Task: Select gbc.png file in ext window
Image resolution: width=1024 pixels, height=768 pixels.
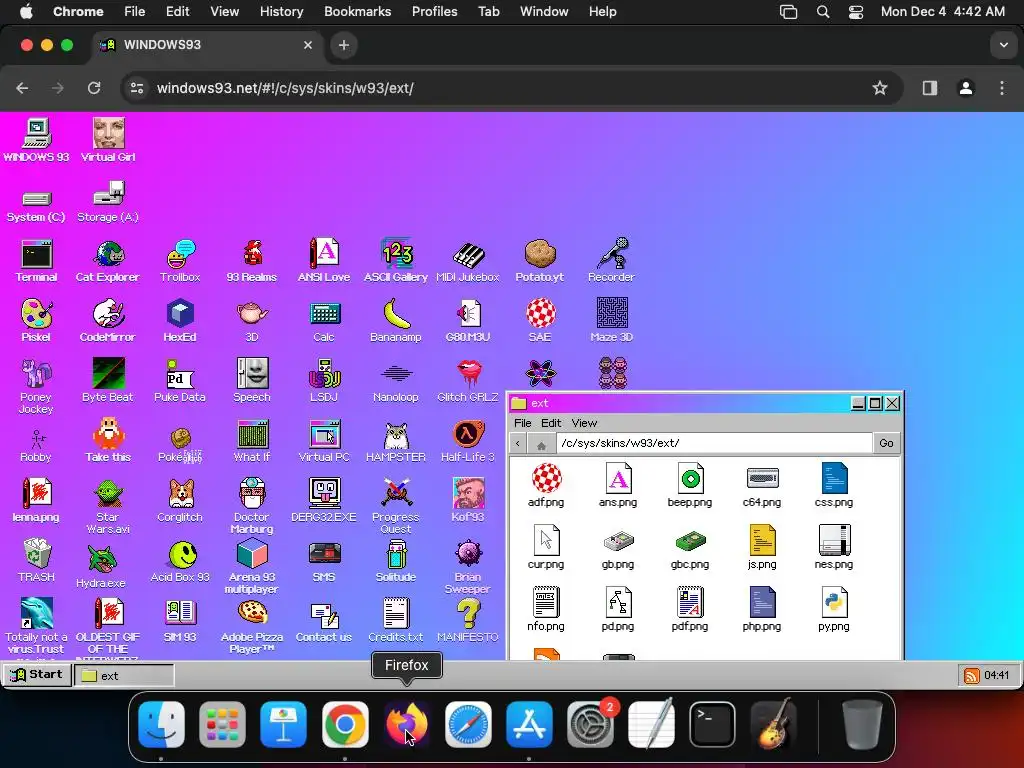Action: 690,549
